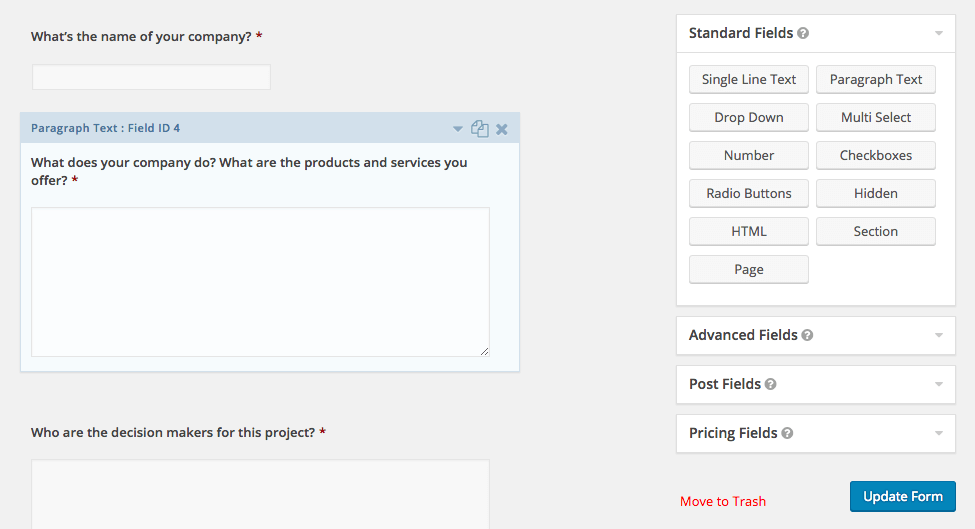The image size is (975, 529).
Task: Duplicate the Paragraph Text field
Action: [x=479, y=129]
